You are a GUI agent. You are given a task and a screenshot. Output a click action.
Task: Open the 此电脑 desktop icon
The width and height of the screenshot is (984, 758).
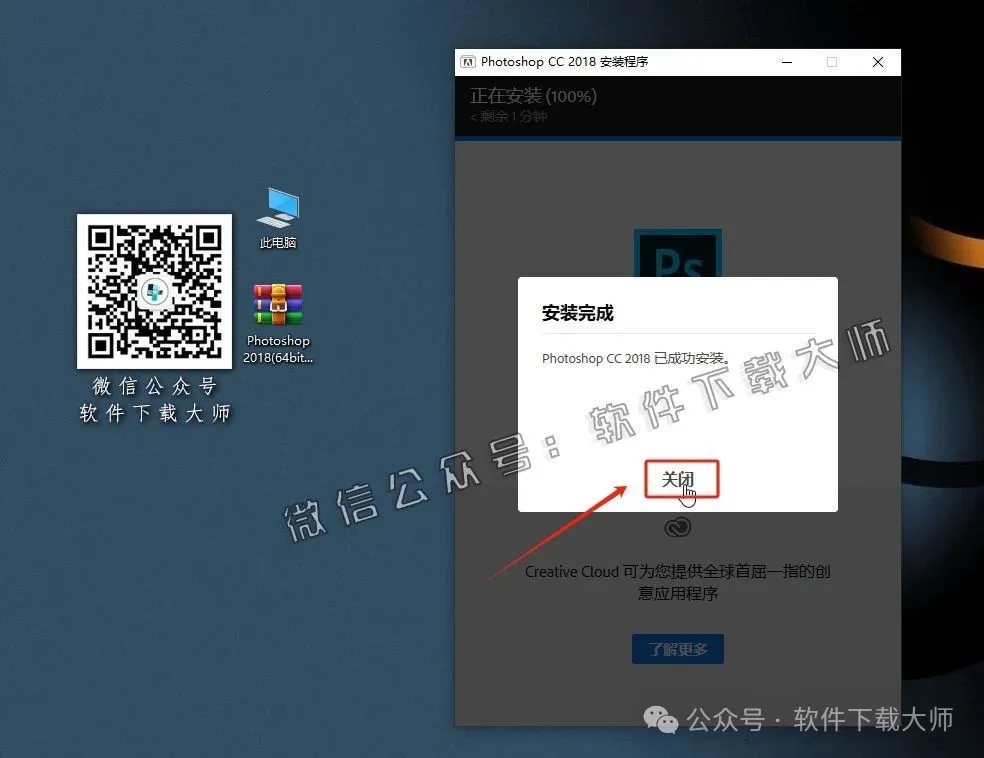[x=277, y=212]
